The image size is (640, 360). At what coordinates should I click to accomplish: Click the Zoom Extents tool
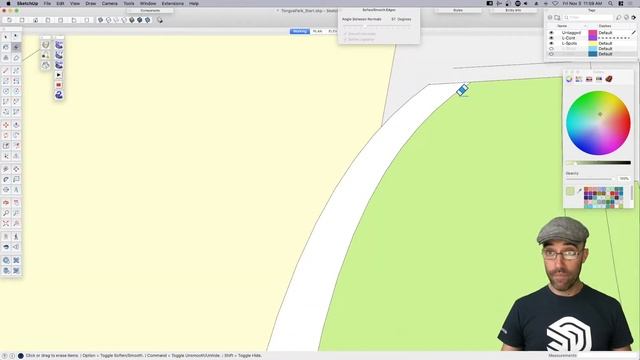6,223
